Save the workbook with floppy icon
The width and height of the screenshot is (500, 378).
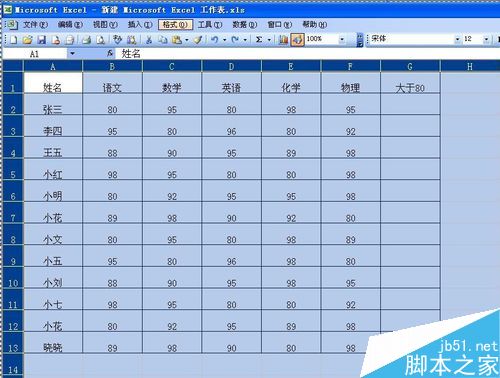42,40
